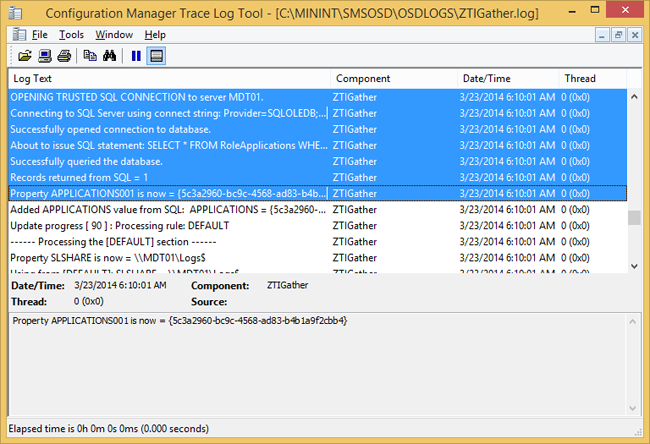The height and width of the screenshot is (444, 650).
Task: Click the document icon left of File menu
Action: (19, 34)
